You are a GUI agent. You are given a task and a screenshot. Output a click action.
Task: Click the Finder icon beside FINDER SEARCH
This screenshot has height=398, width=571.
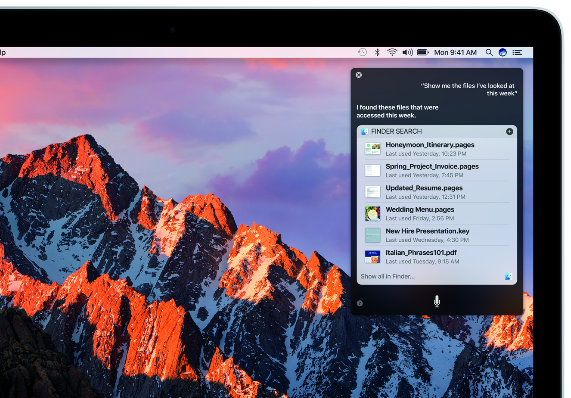tap(365, 131)
